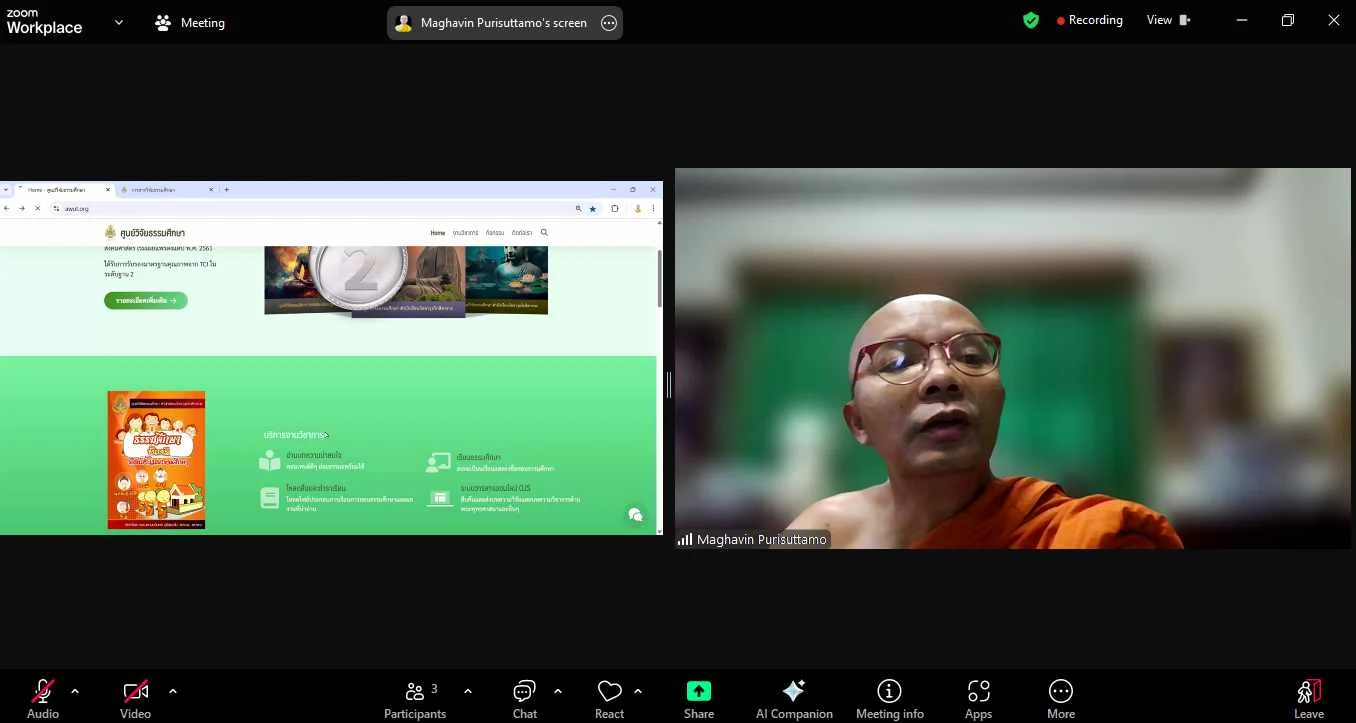
Task: Click the green Share screen button
Action: pyautogui.click(x=698, y=698)
